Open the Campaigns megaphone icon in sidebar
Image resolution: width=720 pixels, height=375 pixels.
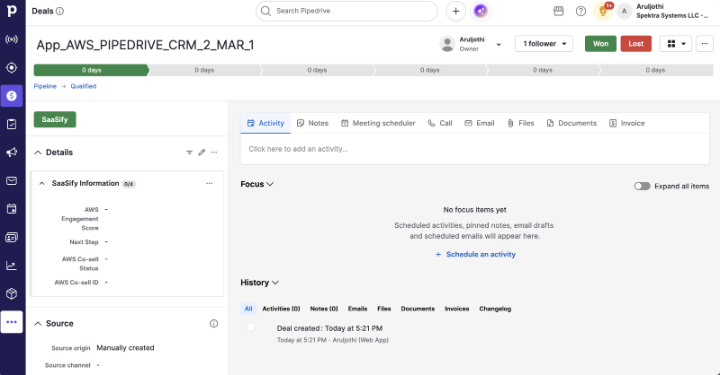pos(11,152)
